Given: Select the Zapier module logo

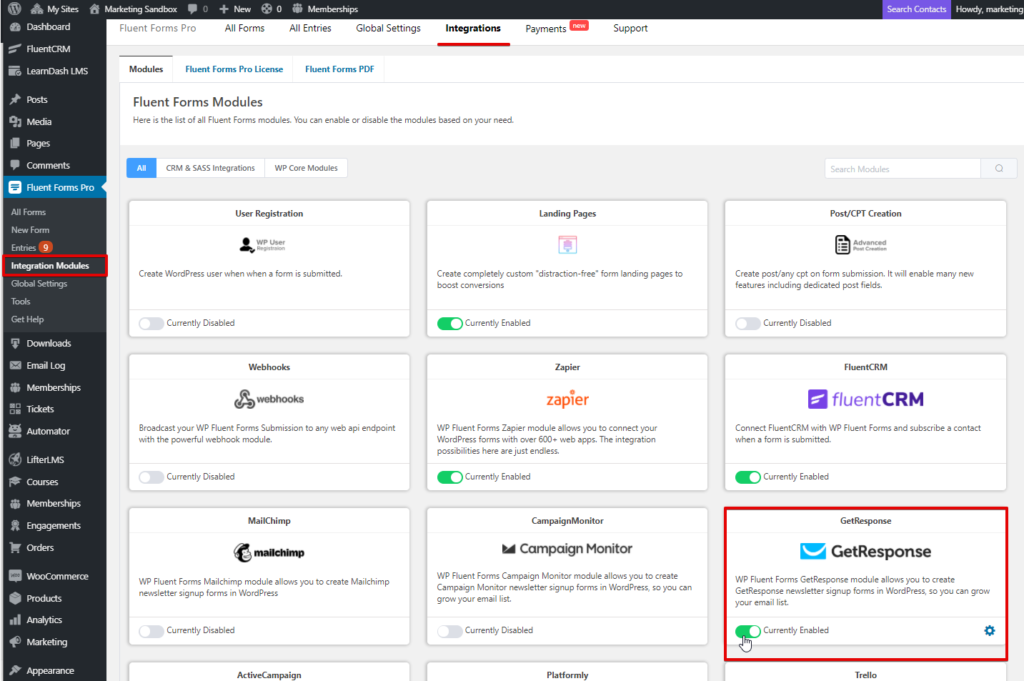Looking at the screenshot, I should tap(567, 398).
